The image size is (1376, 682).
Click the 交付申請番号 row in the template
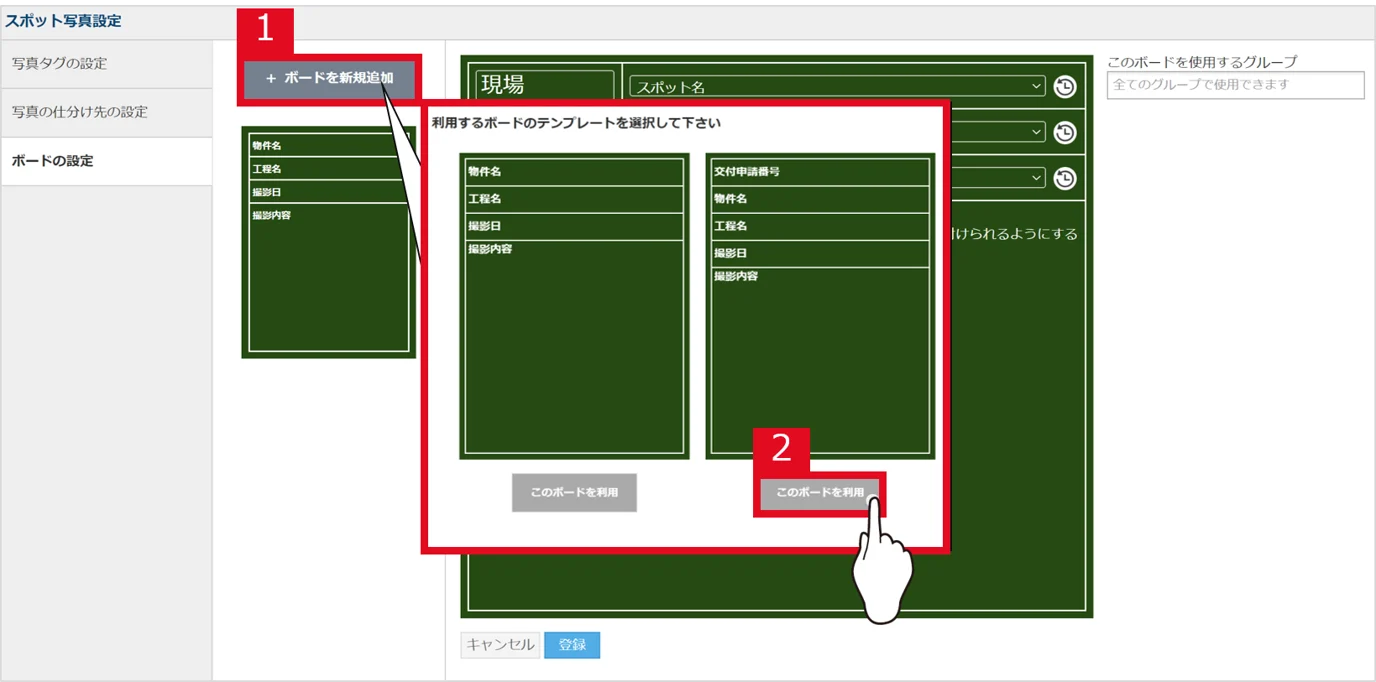[820, 172]
